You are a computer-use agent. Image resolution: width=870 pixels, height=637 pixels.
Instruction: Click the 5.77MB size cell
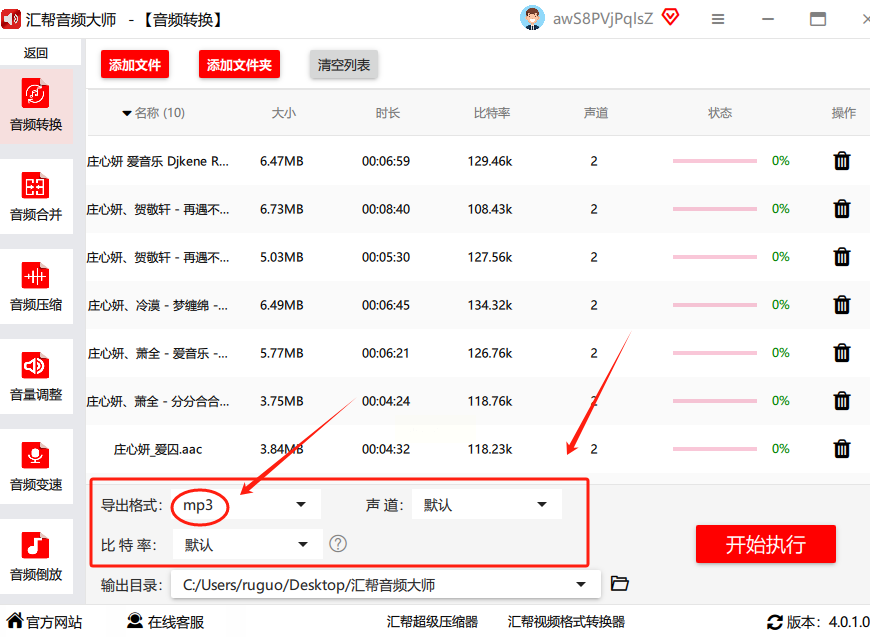point(281,353)
